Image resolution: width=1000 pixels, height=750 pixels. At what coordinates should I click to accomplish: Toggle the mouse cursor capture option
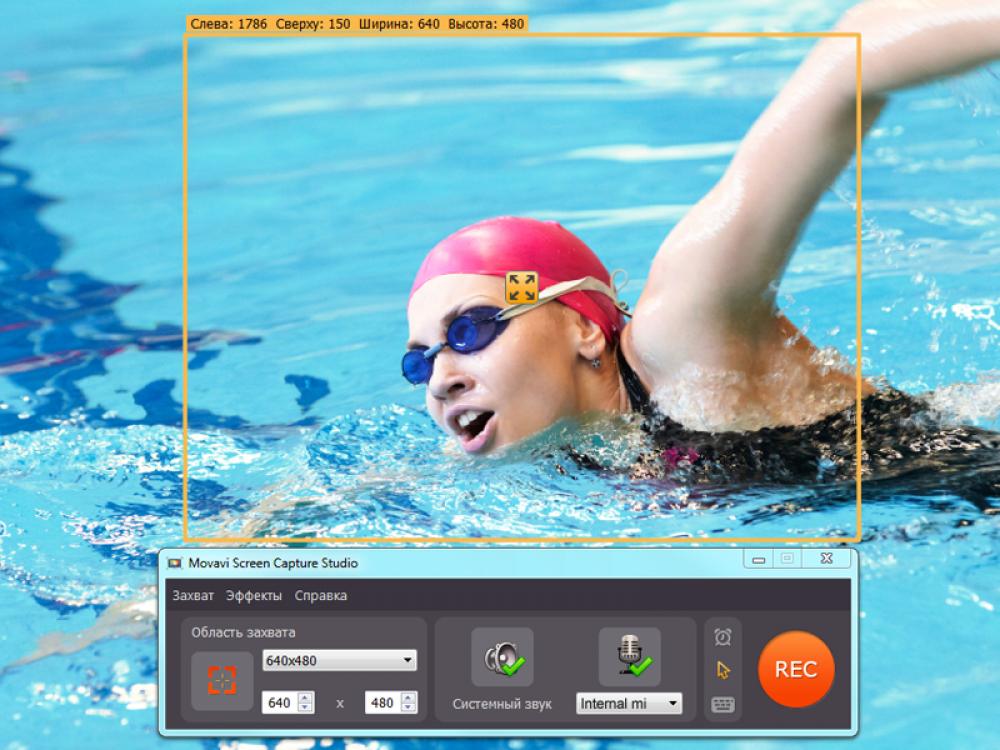tap(722, 668)
